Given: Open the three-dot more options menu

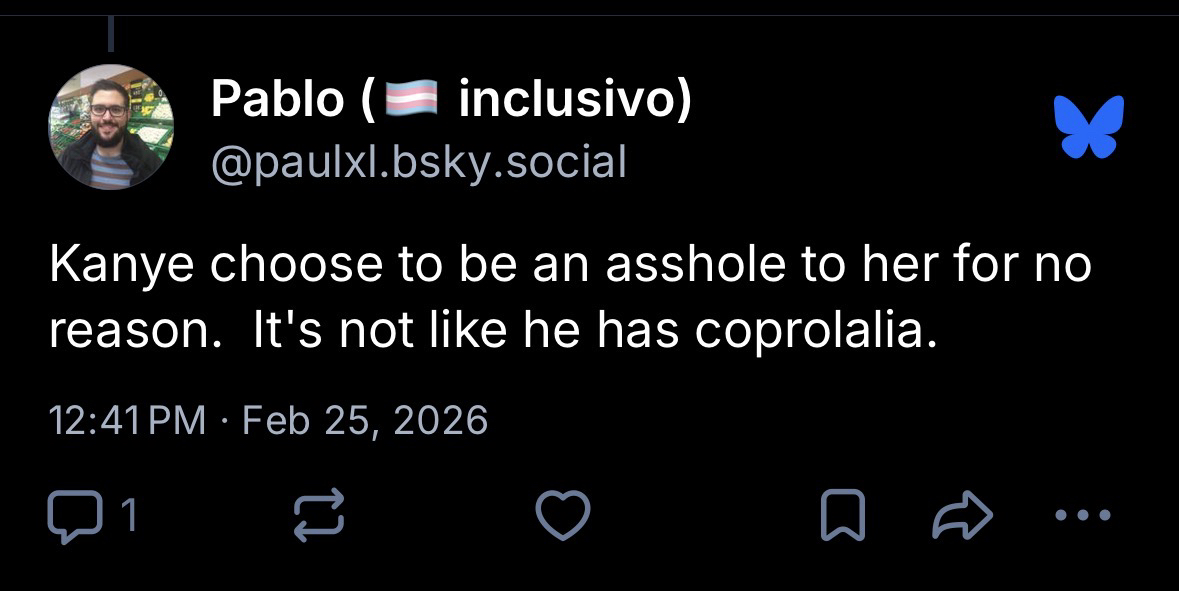Looking at the screenshot, I should (1082, 516).
